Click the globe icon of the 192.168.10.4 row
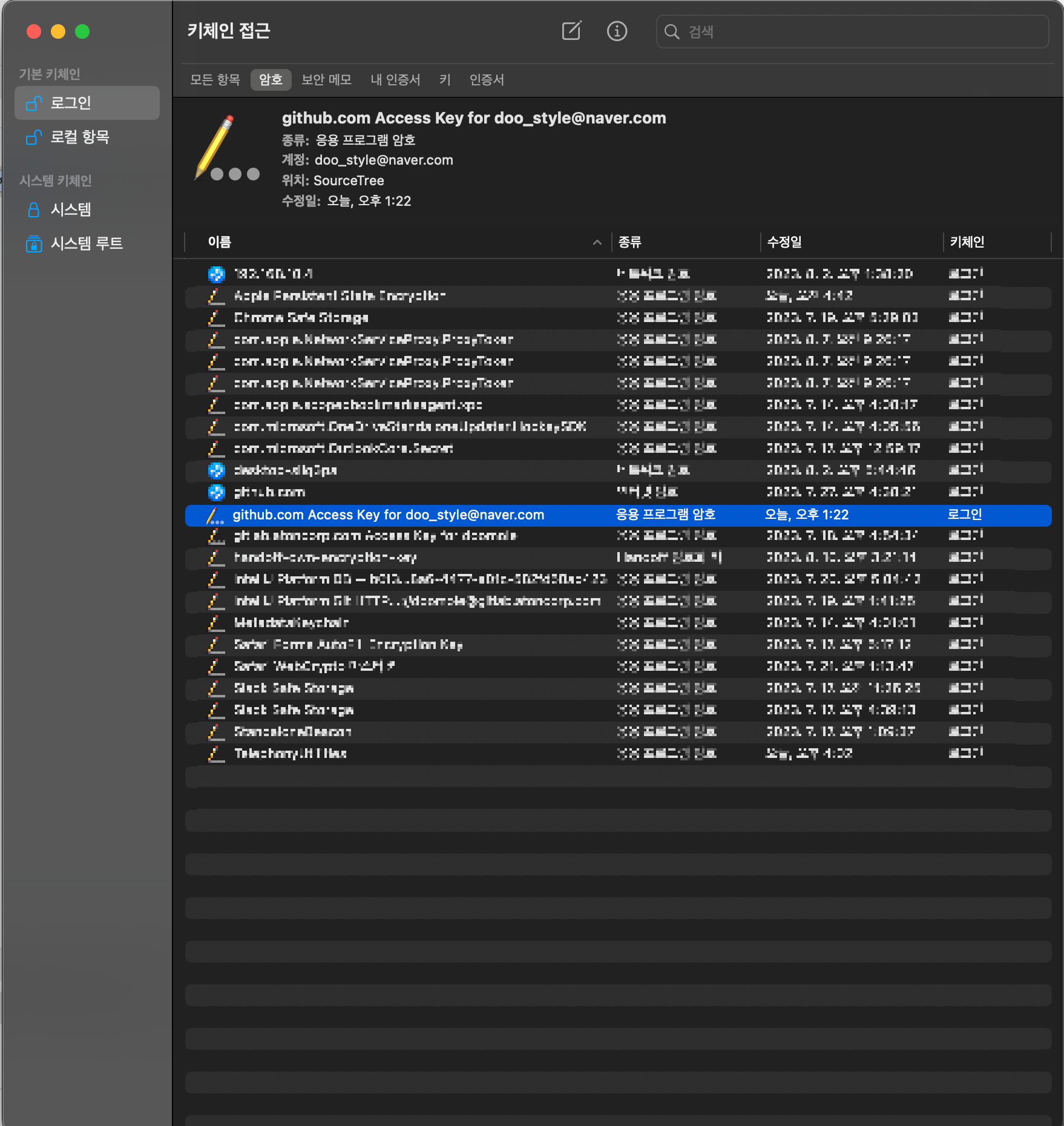The image size is (1064, 1126). pyautogui.click(x=216, y=274)
